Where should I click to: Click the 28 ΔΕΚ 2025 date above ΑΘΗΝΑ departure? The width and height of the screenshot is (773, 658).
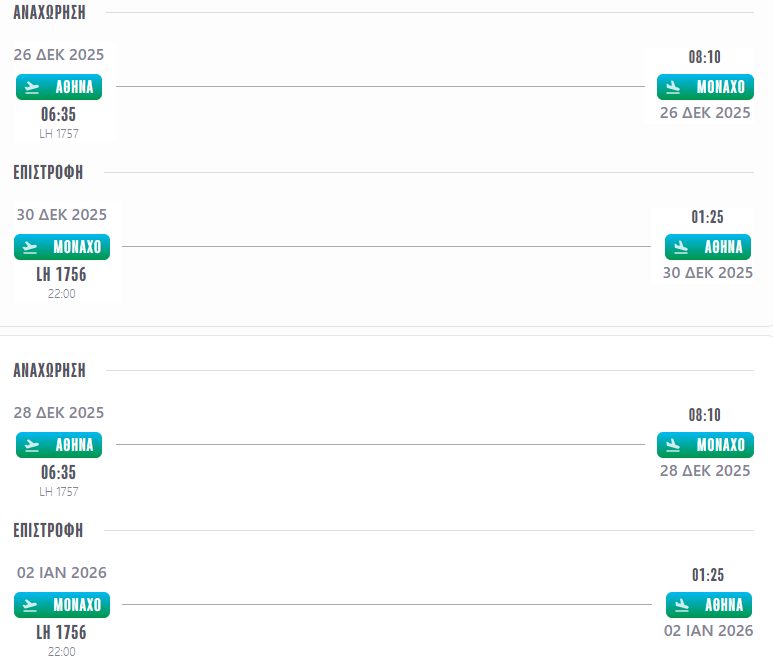click(x=59, y=413)
